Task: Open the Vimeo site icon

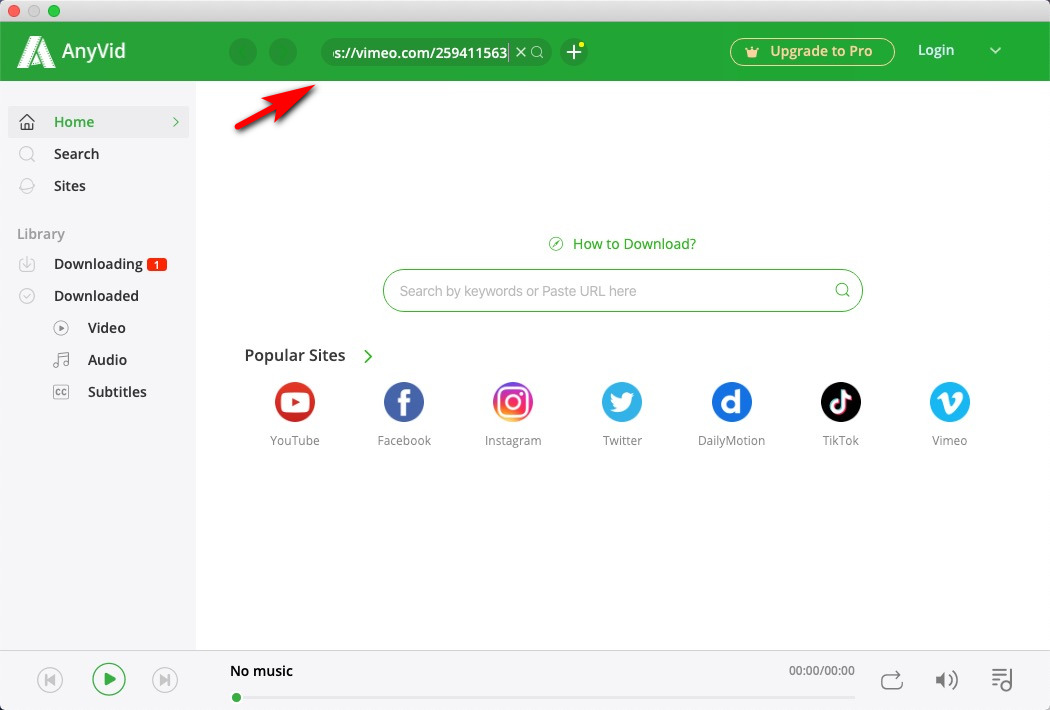Action: pos(950,402)
